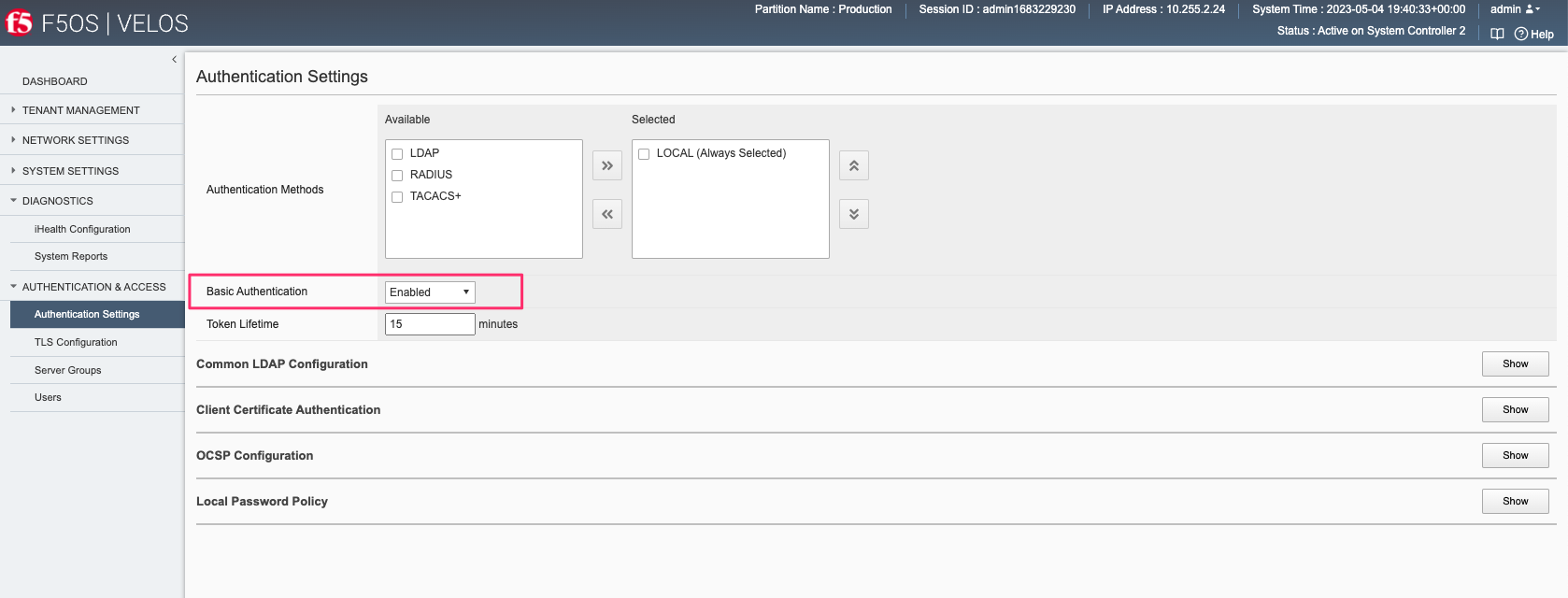Show Local Password Policy section

click(x=1515, y=502)
